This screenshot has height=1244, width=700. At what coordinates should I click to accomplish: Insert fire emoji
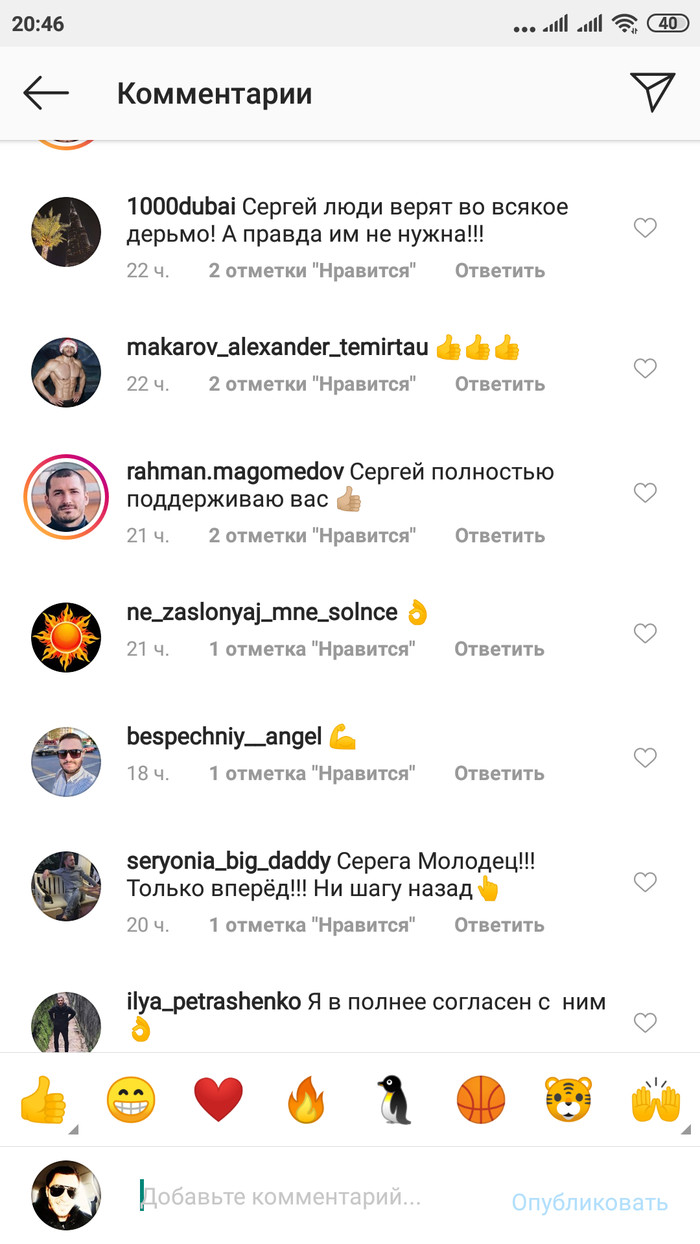click(306, 1100)
